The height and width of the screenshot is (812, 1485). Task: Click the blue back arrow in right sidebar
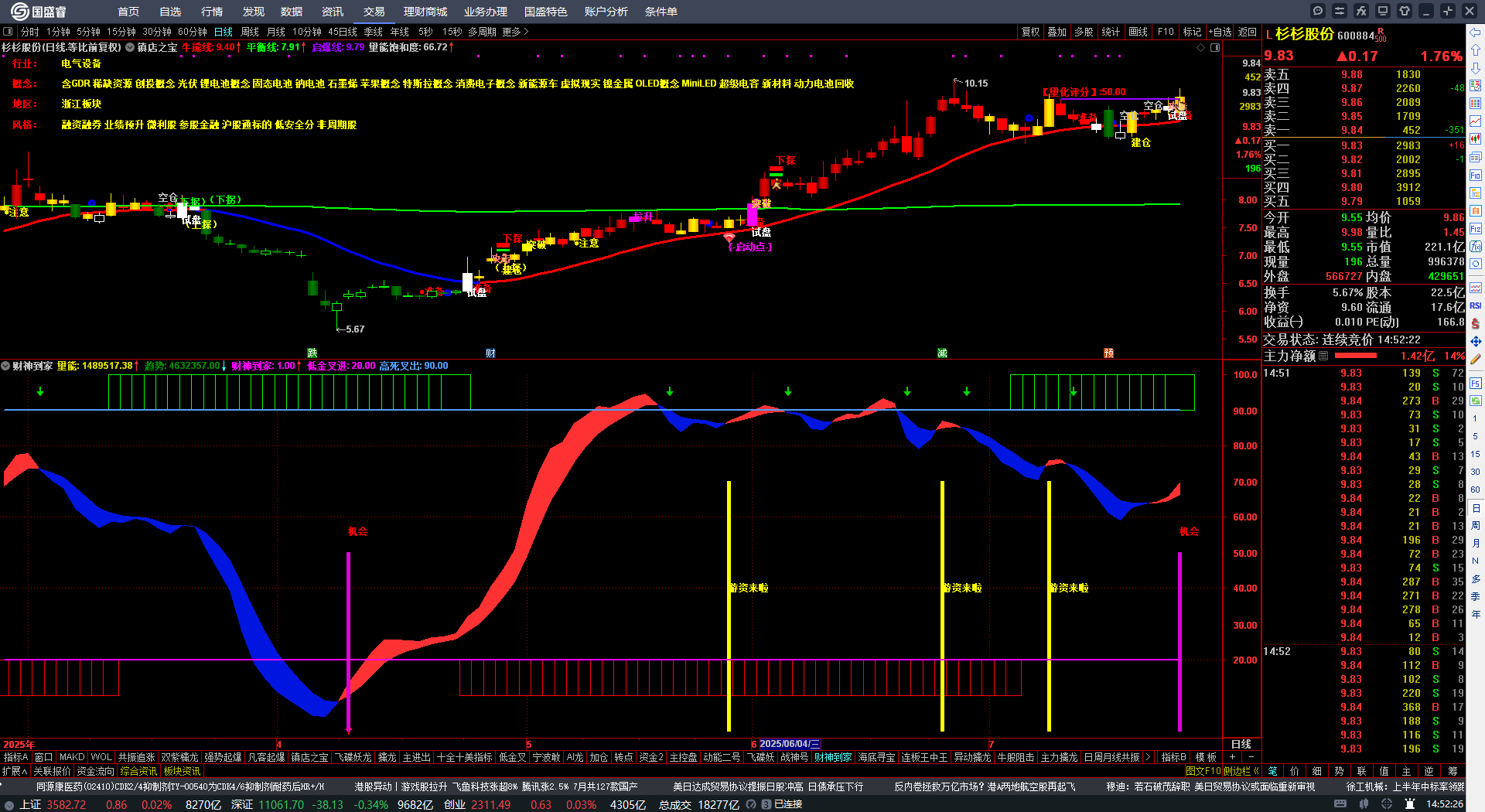pos(1476,32)
